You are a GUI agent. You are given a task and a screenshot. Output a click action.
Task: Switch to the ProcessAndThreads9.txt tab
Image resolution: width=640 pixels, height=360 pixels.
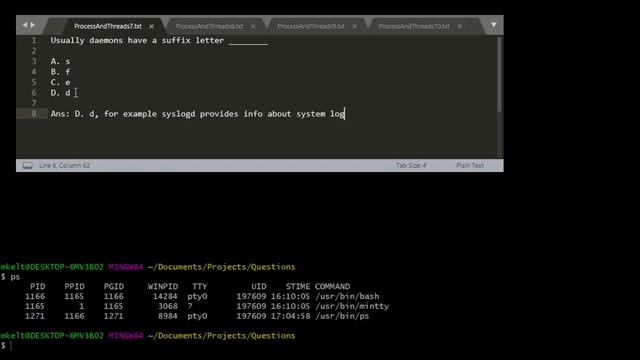pos(311,26)
